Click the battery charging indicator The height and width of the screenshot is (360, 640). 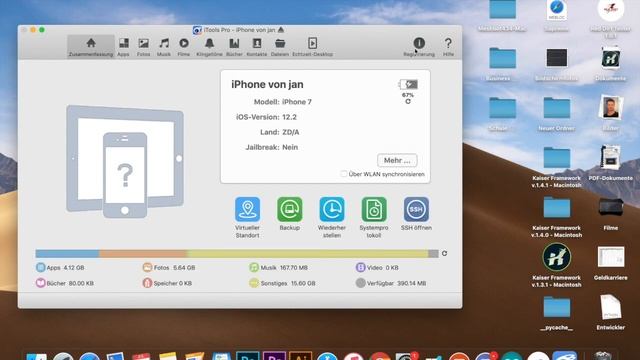pos(408,84)
